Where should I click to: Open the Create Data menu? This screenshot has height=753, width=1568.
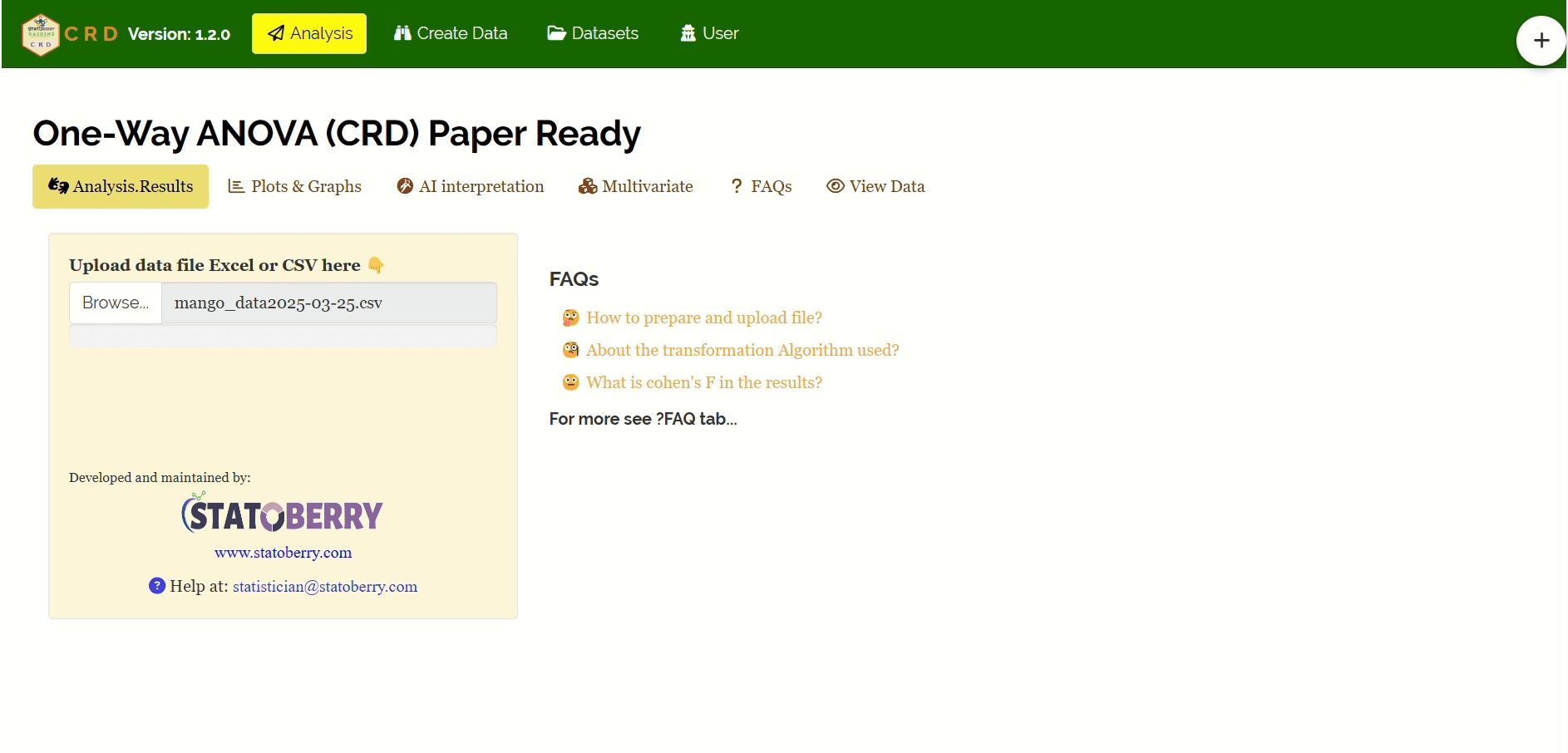point(451,34)
